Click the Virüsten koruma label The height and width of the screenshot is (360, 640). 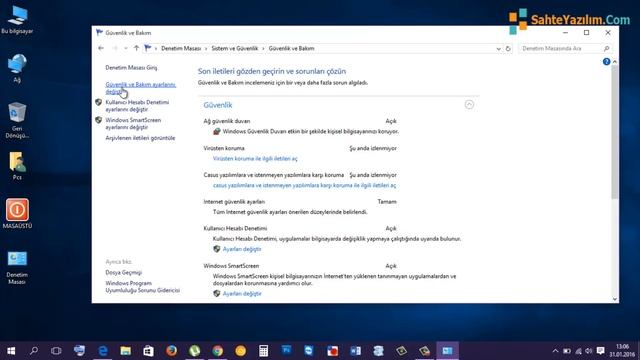point(224,148)
